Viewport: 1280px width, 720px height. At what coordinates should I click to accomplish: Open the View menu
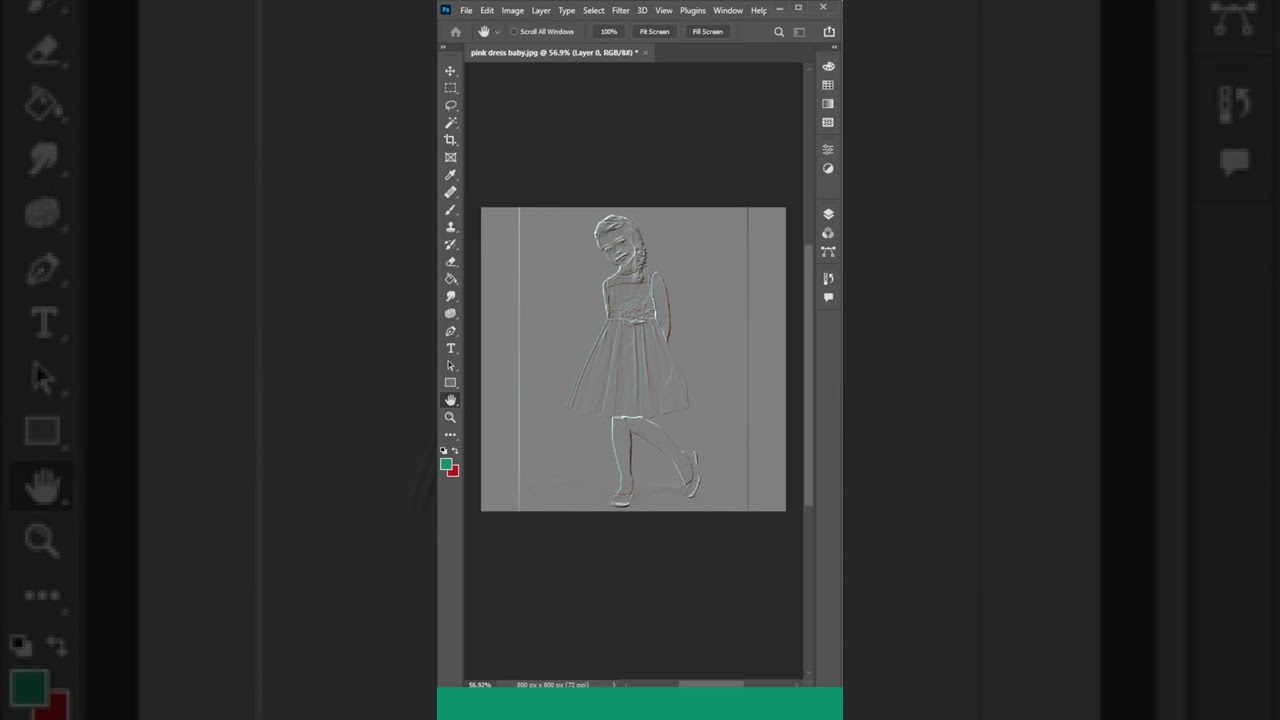pyautogui.click(x=664, y=11)
